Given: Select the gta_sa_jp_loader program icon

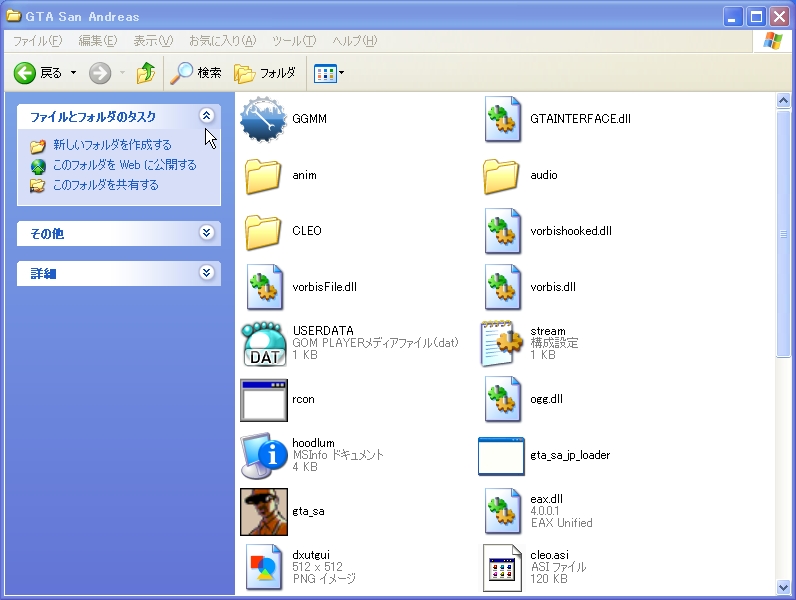Looking at the screenshot, I should pyautogui.click(x=501, y=456).
